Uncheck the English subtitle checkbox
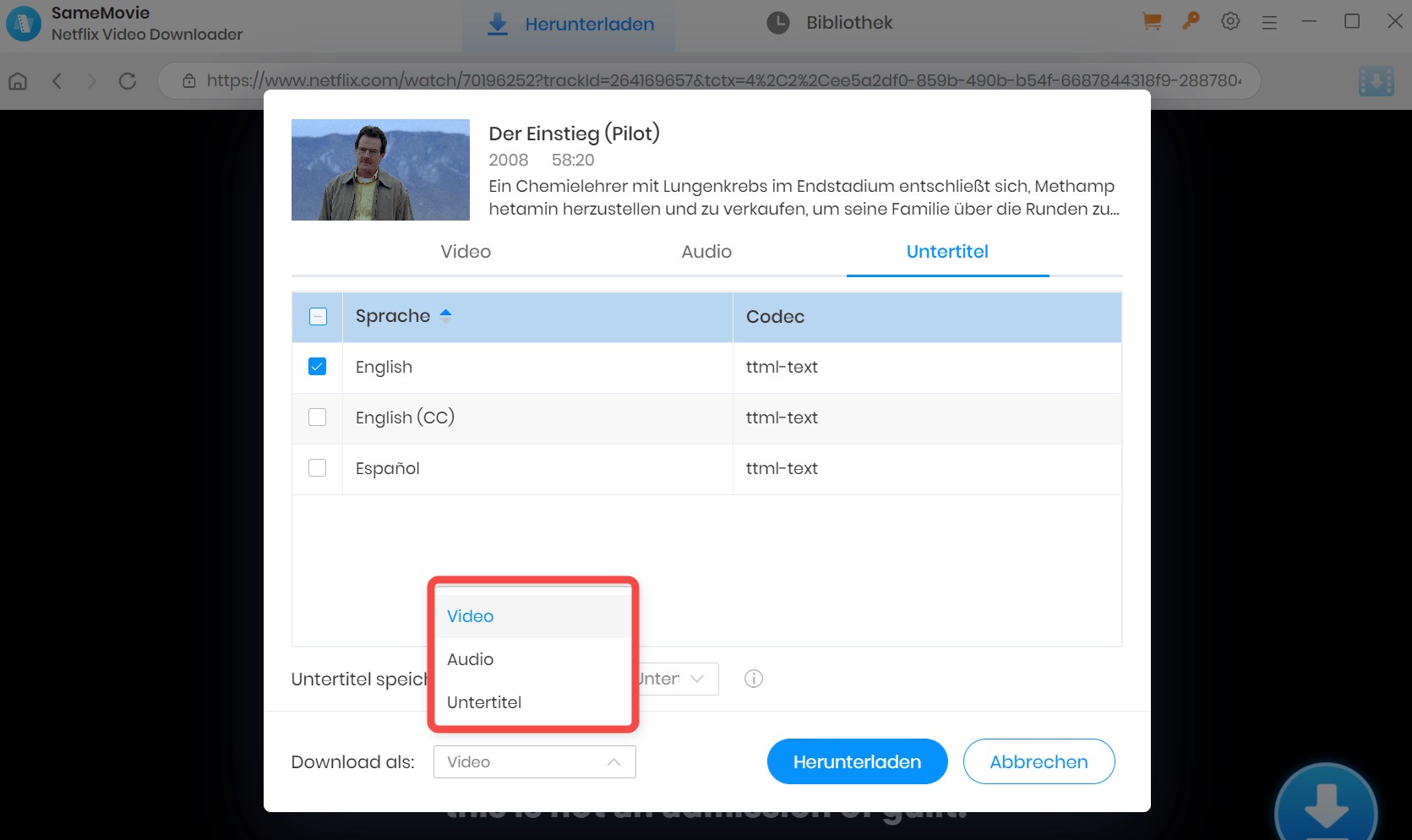 [318, 367]
